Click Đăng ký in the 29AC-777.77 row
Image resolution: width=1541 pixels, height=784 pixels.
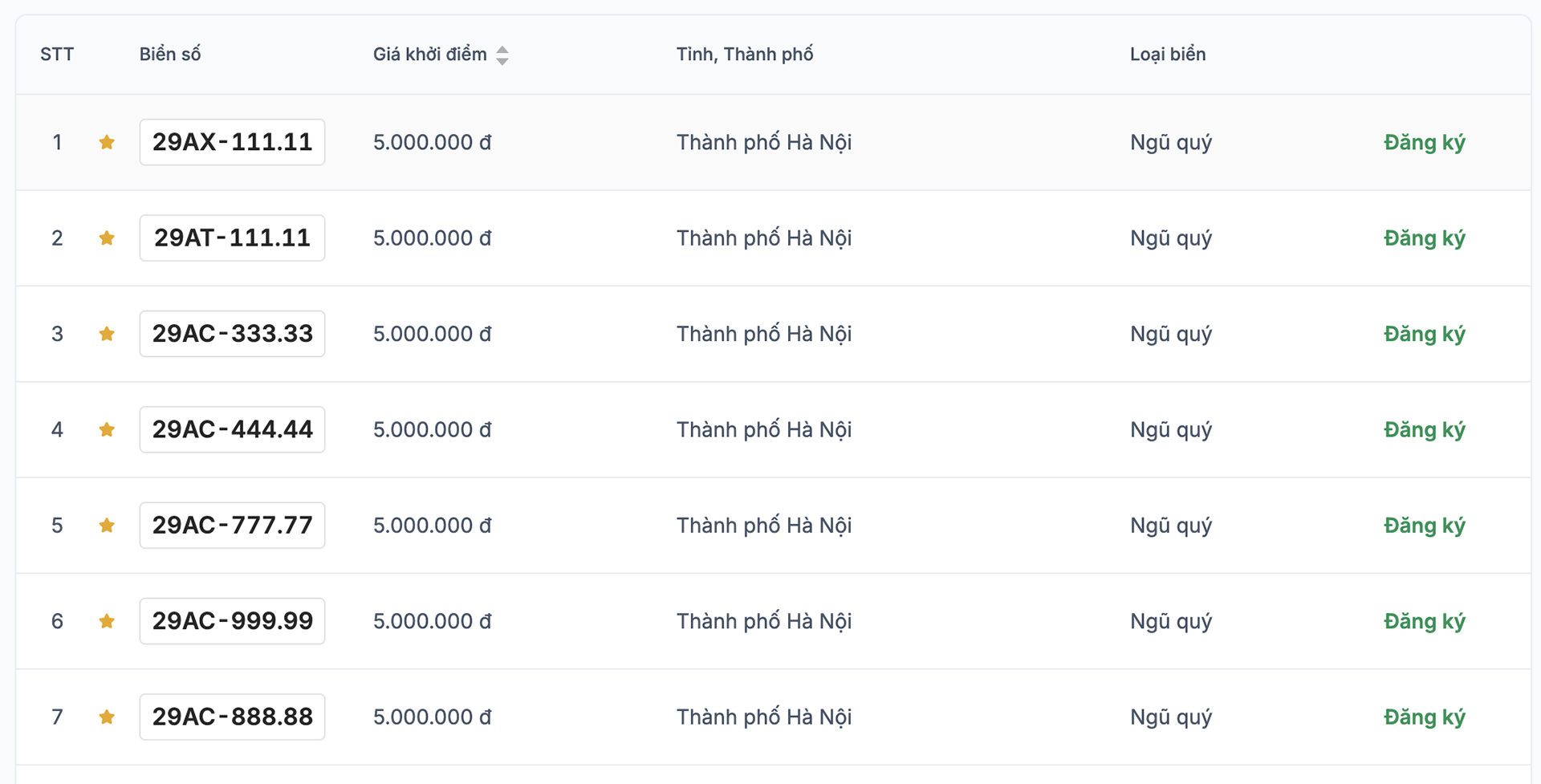coord(1424,526)
